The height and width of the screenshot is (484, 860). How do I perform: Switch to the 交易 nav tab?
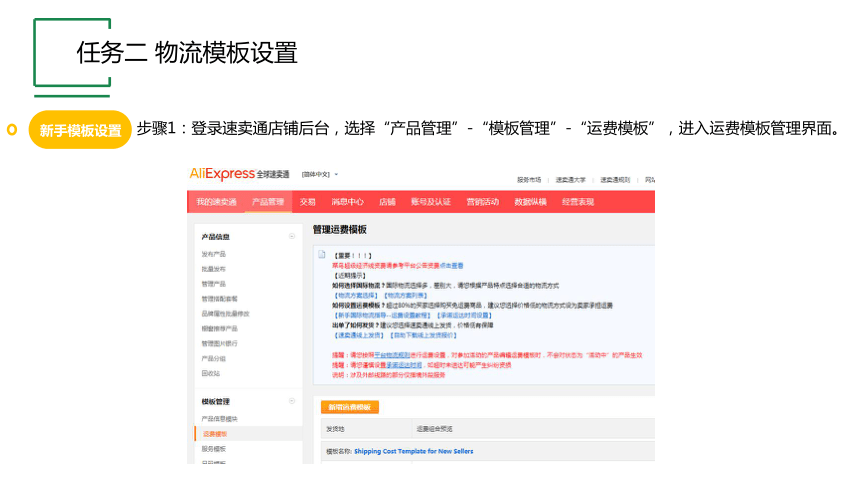[x=308, y=202]
